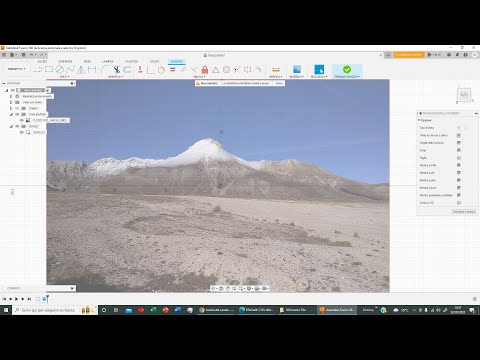Click the Insert image icon
This screenshot has height=360, width=480.
pyautogui.click(x=297, y=69)
